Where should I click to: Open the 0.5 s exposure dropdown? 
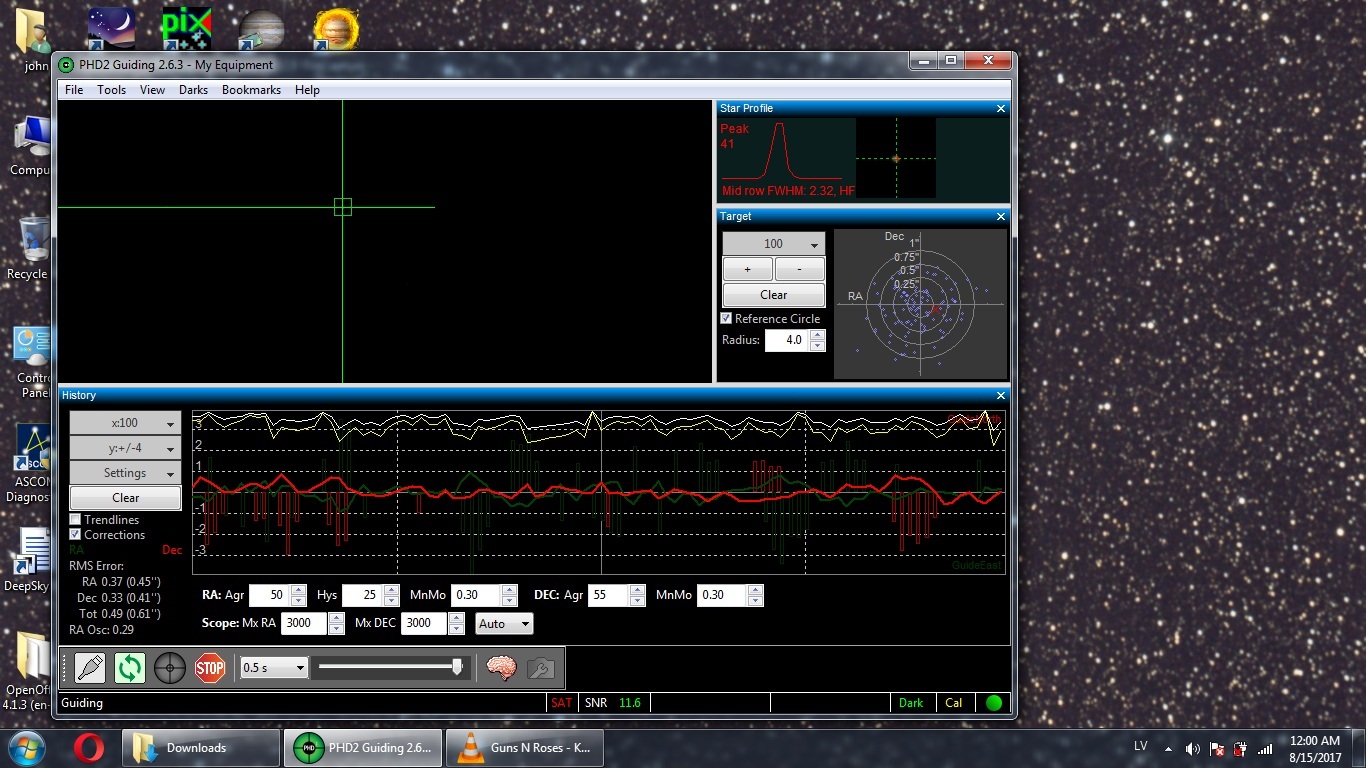pyautogui.click(x=274, y=668)
